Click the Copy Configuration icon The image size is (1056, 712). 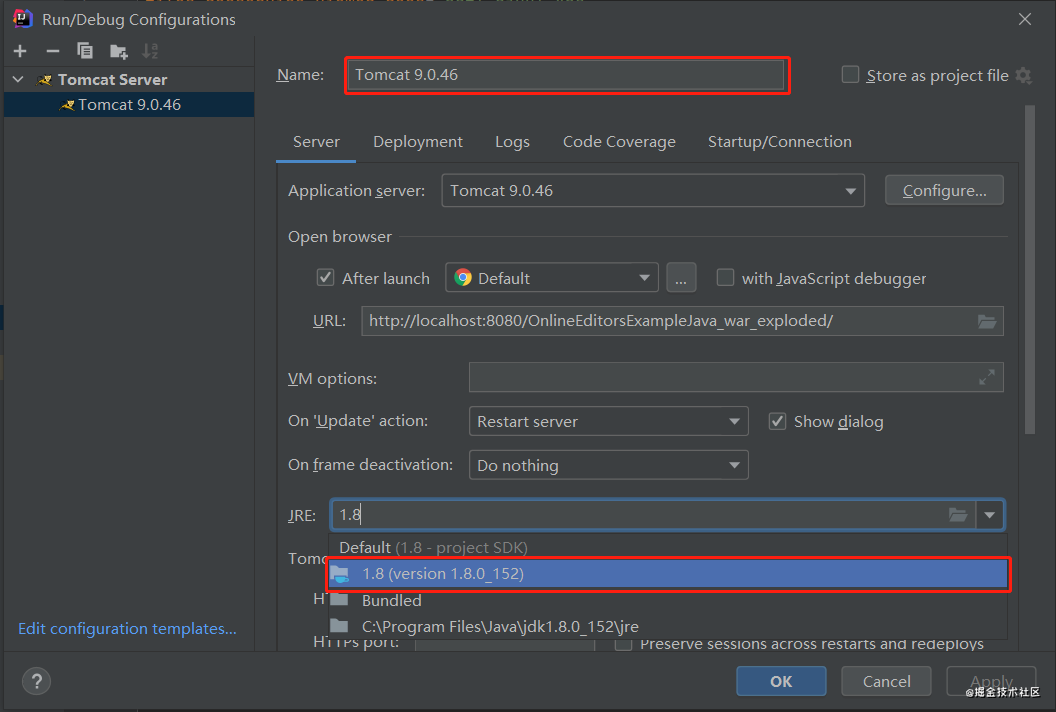(x=85, y=51)
